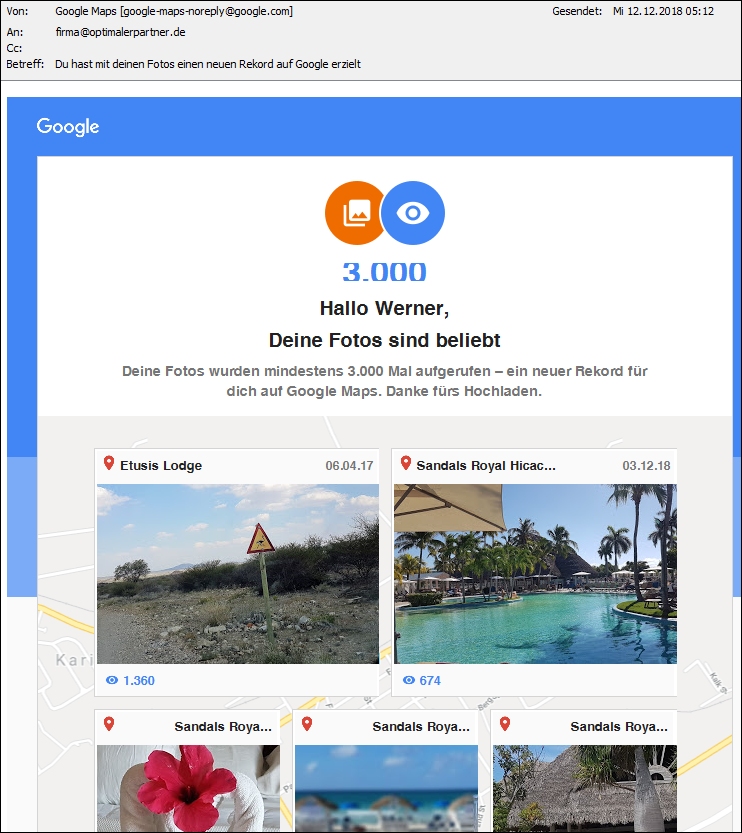Click the orange photo gallery icon
Image resolution: width=742 pixels, height=833 pixels.
[x=354, y=213]
